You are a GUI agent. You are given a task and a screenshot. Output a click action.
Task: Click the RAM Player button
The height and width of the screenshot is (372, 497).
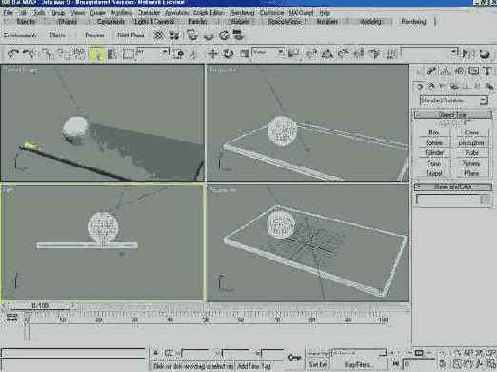click(x=131, y=35)
